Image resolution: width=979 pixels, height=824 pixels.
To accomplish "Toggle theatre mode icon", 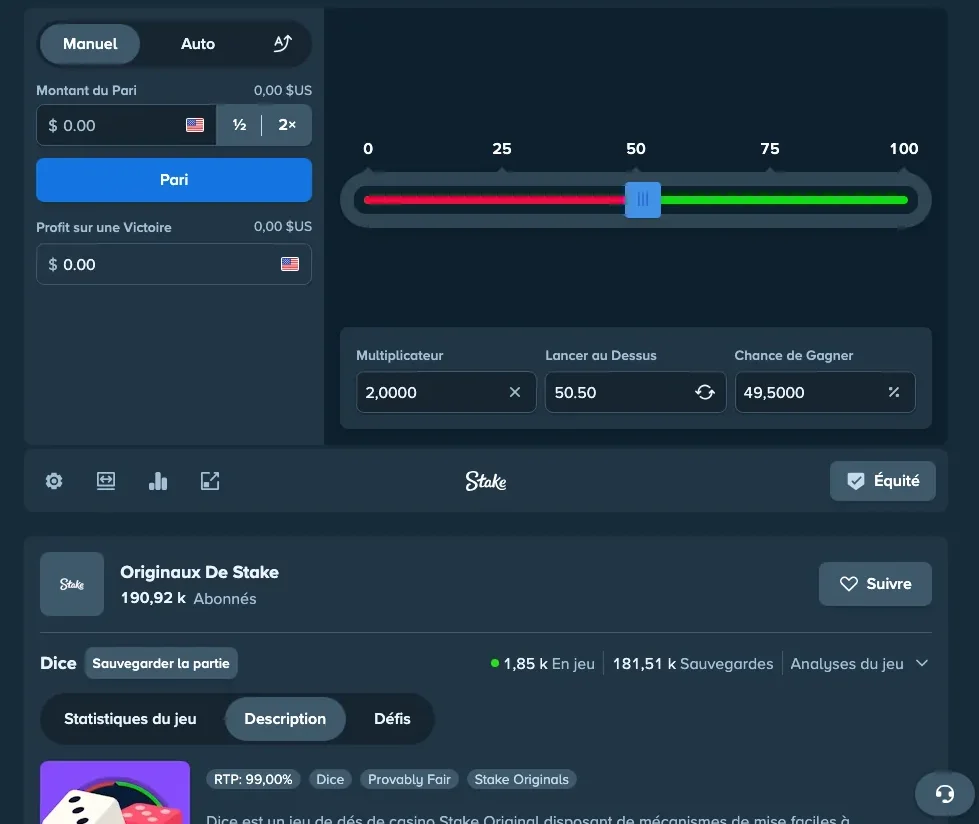I will 106,481.
